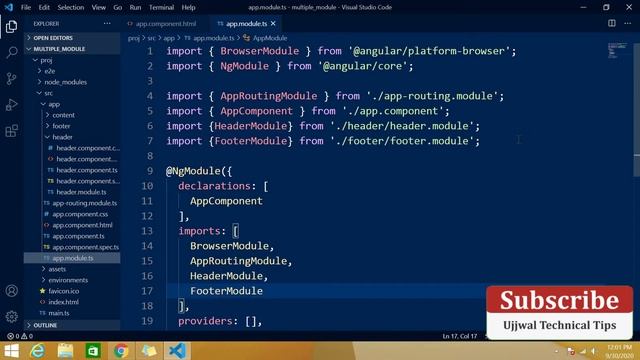Open the Search view in activity bar

(12, 52)
